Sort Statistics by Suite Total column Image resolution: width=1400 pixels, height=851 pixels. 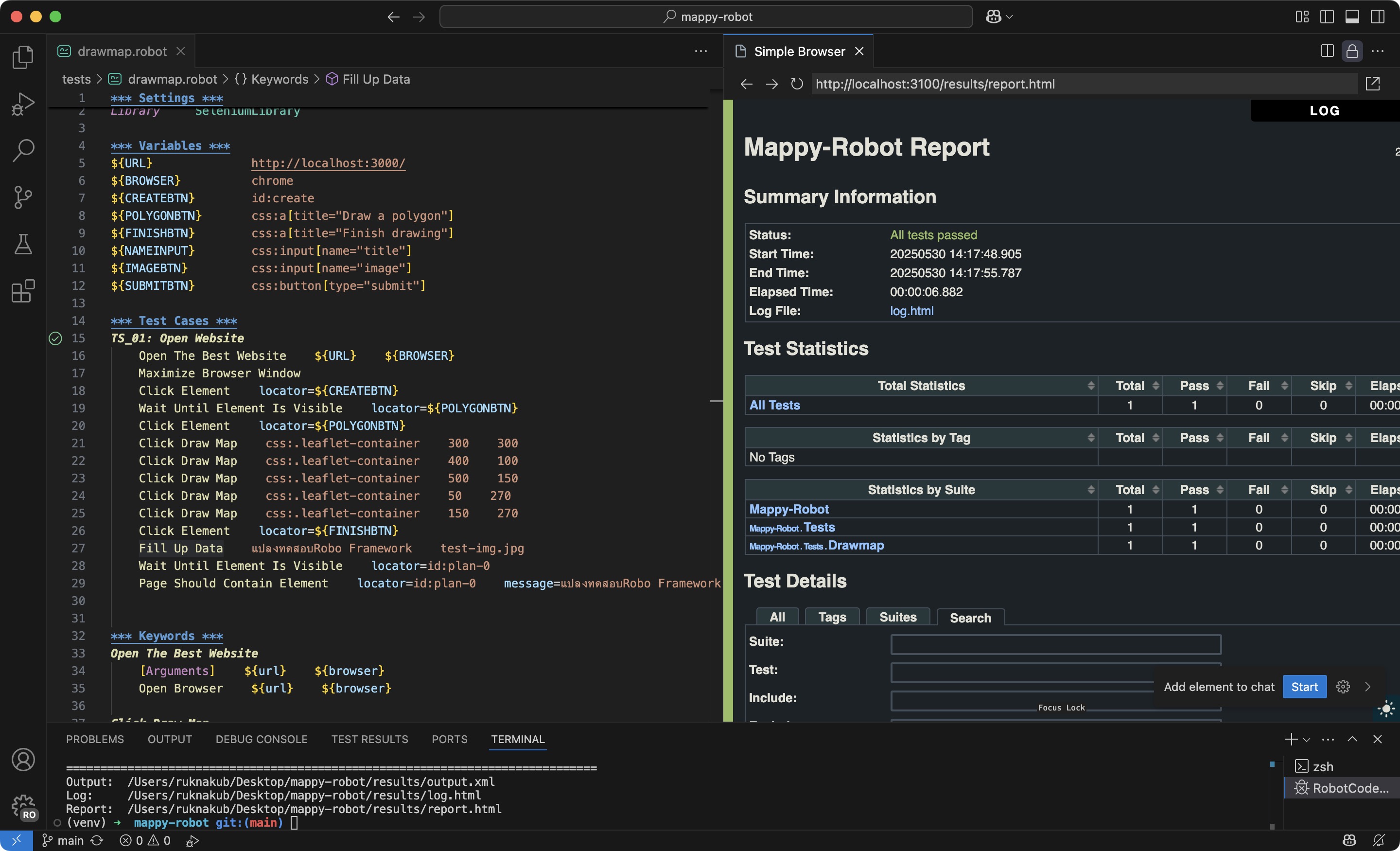coord(1130,490)
